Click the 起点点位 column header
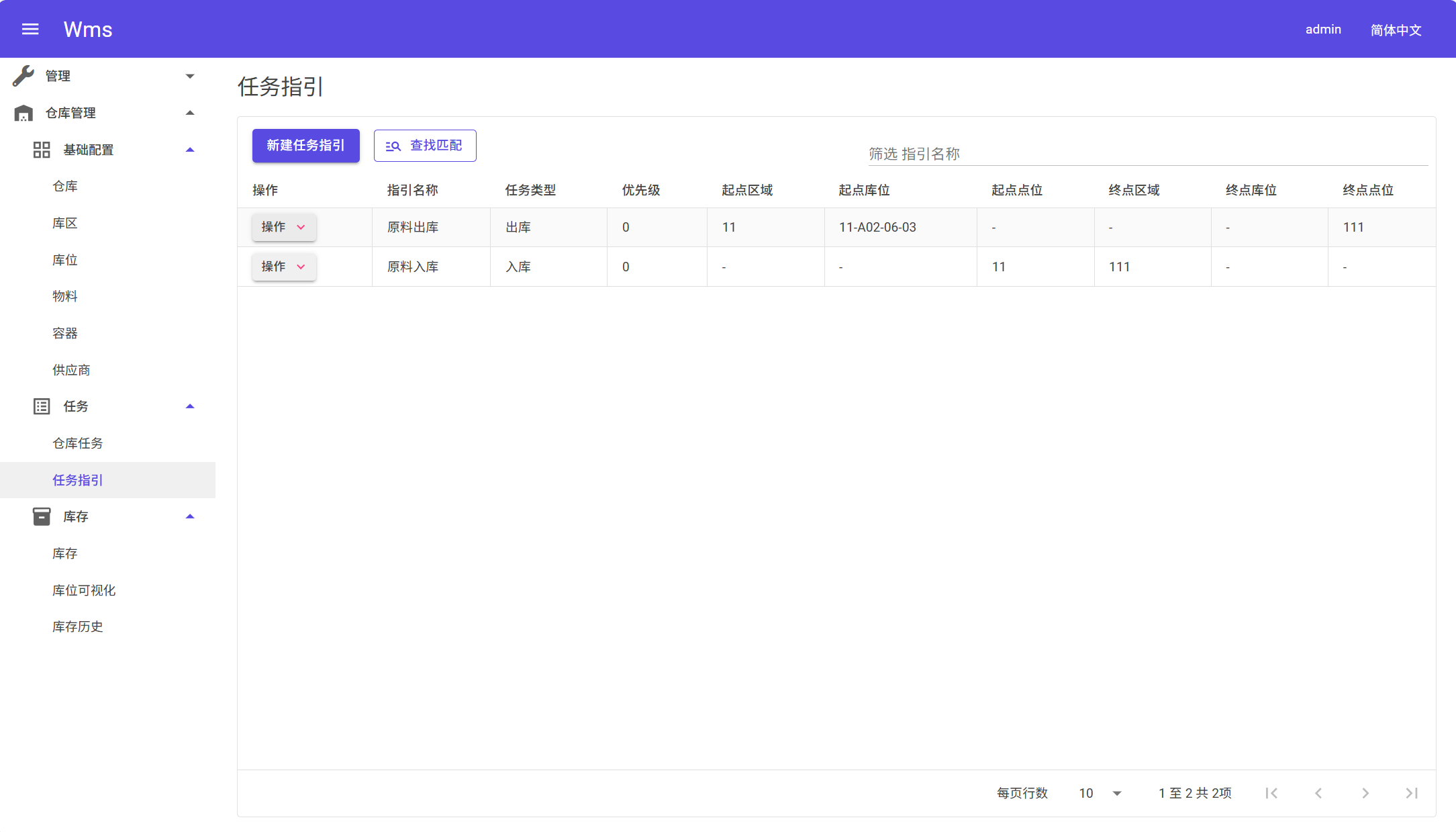1456x832 pixels. tap(1017, 190)
